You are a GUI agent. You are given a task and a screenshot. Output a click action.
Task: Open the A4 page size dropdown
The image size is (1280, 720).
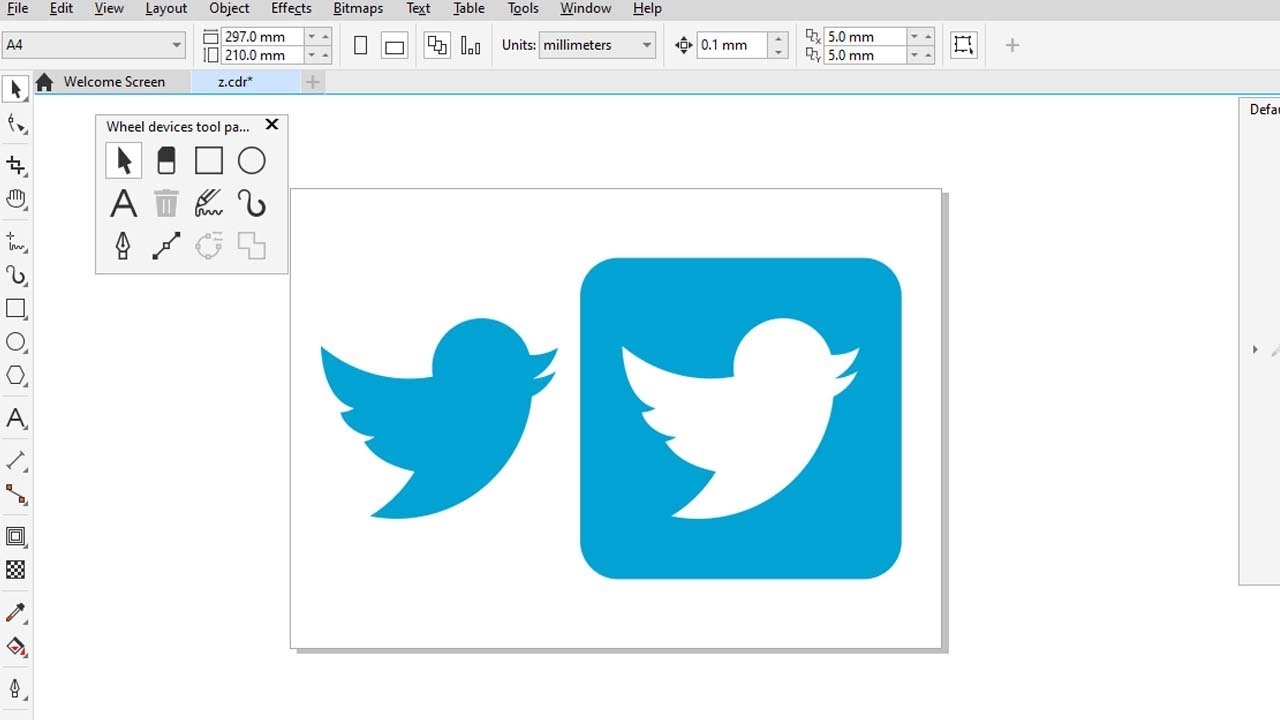click(x=177, y=45)
